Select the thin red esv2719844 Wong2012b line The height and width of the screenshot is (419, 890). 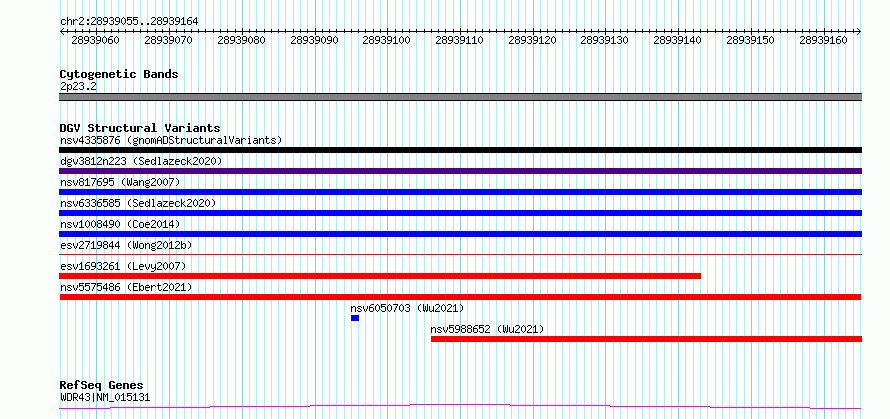(460, 255)
